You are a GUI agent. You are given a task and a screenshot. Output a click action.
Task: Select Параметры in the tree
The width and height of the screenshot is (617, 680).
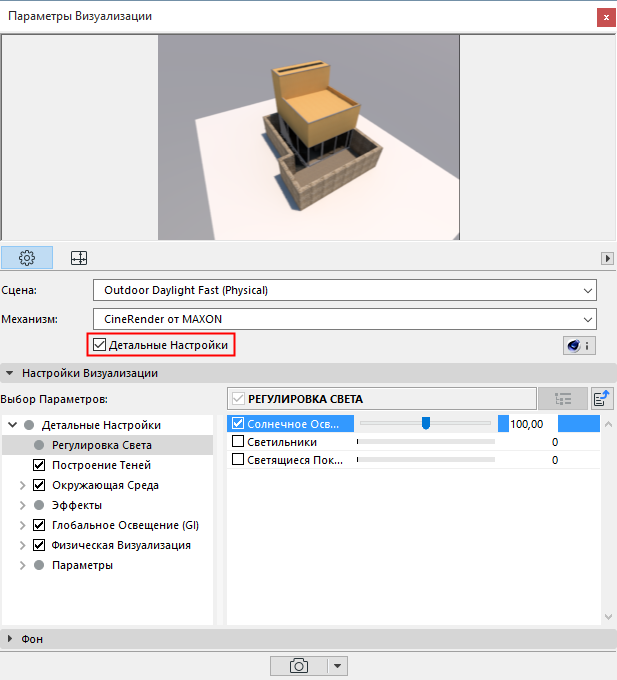click(x=82, y=565)
